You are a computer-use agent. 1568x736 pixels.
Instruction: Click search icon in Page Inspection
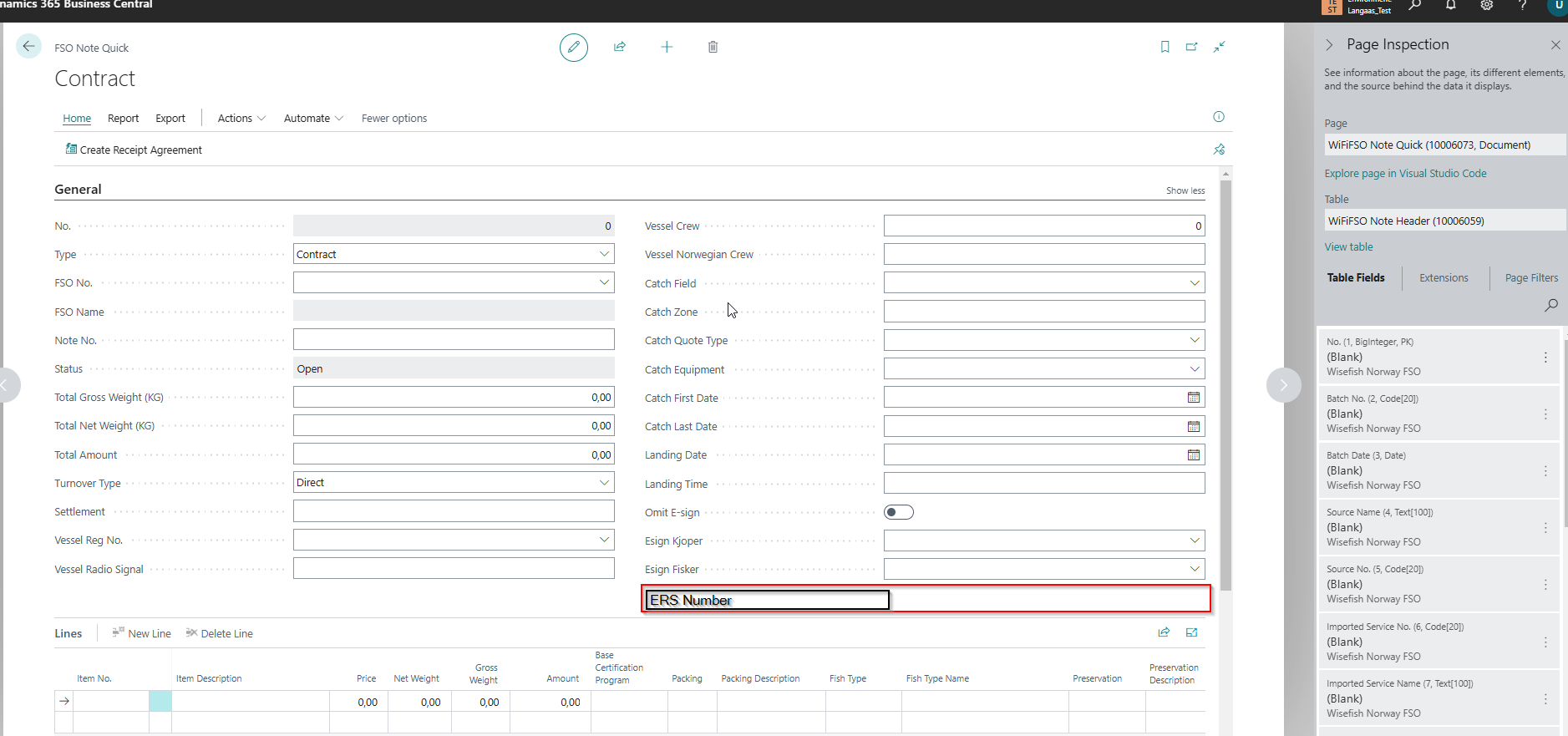point(1550,305)
